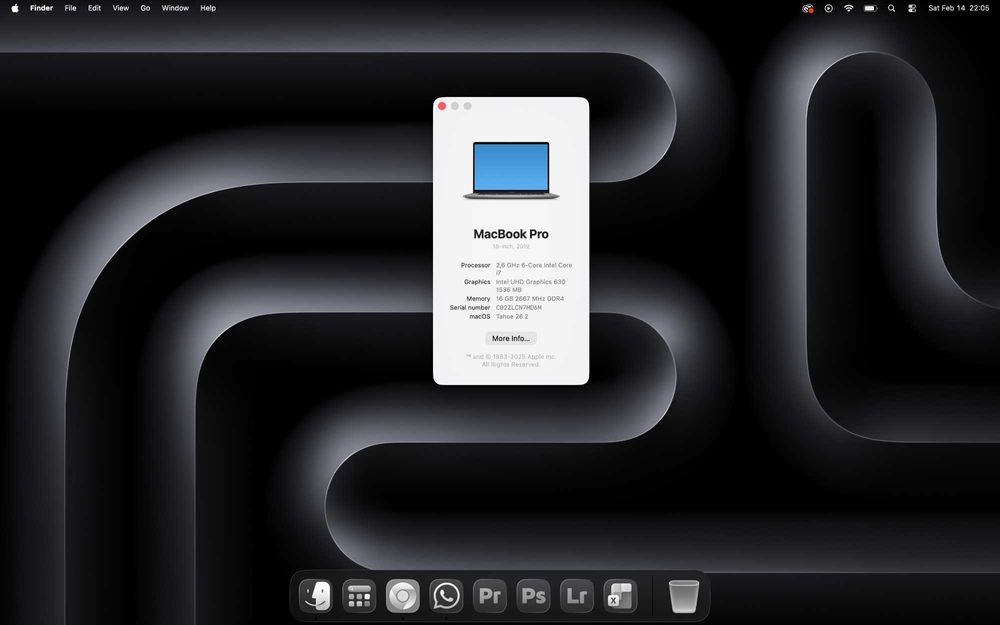The width and height of the screenshot is (1000, 625).
Task: Launch Adobe Premiere Pro from Dock
Action: (x=489, y=596)
